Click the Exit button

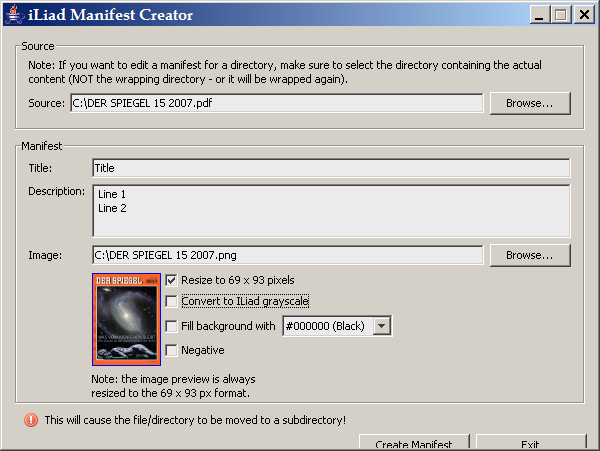coord(531,443)
